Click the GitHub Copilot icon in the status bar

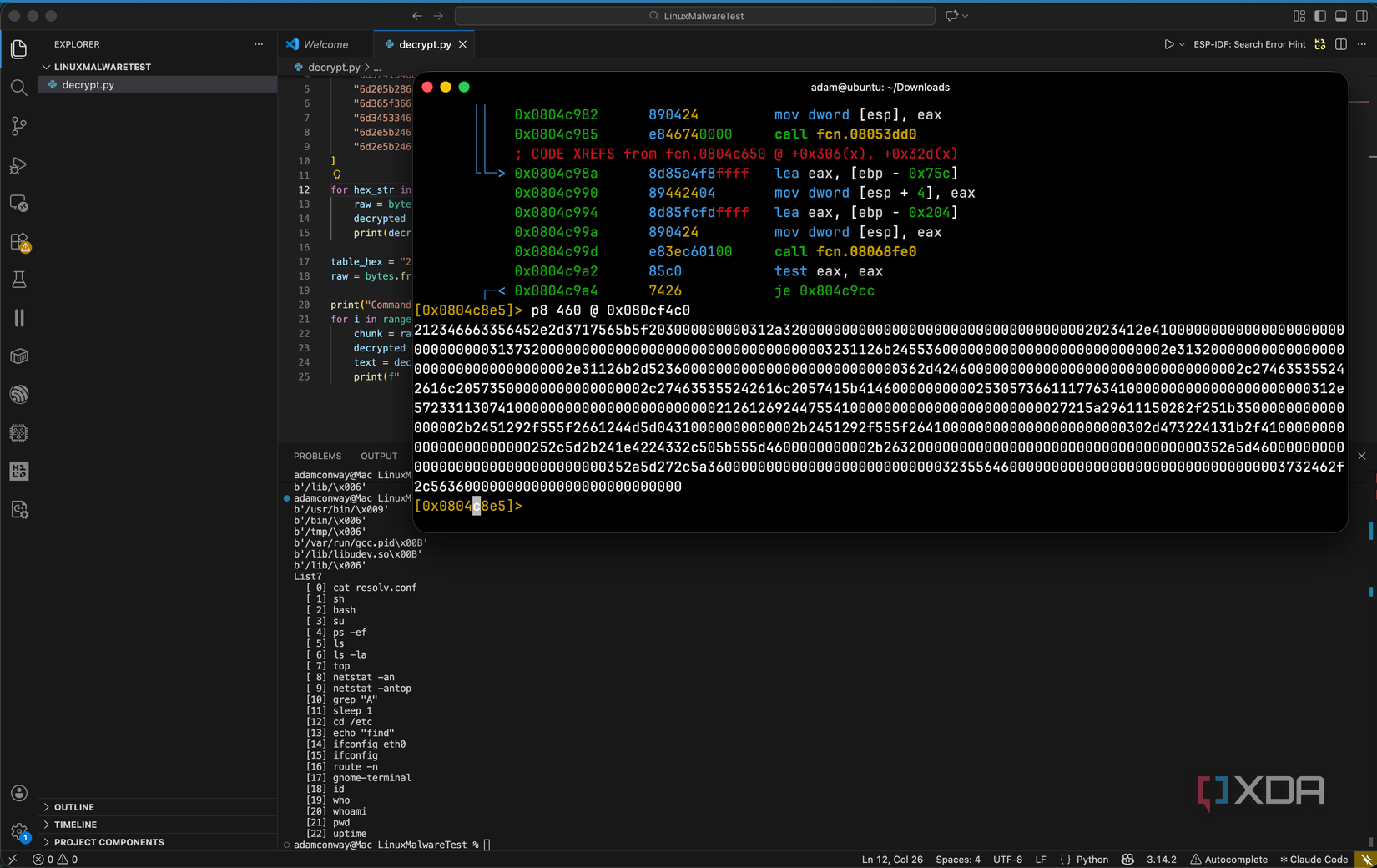[1127, 859]
